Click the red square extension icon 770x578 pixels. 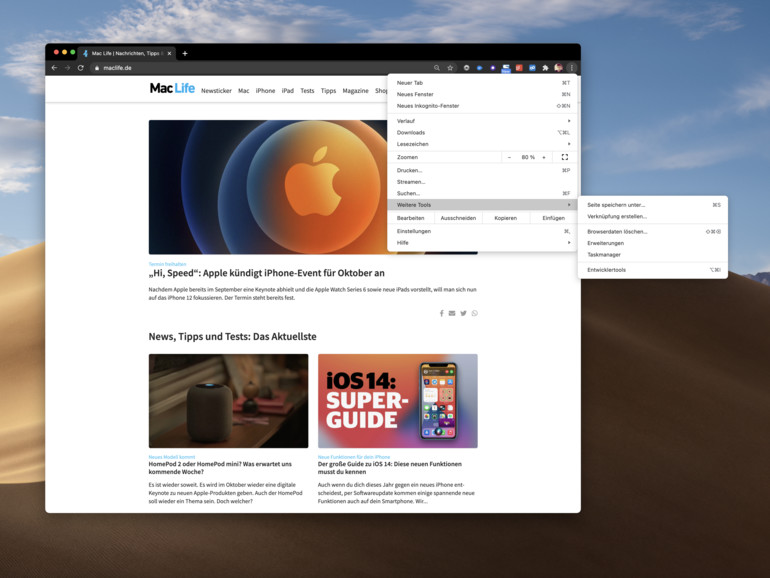point(519,68)
